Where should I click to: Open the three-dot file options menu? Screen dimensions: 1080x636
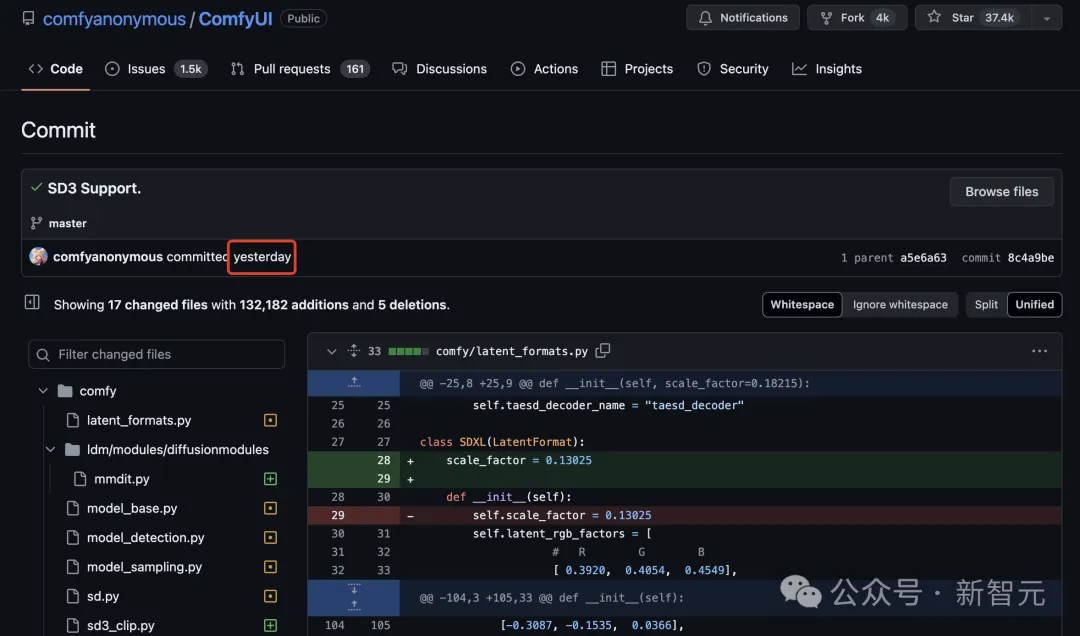(x=1039, y=351)
